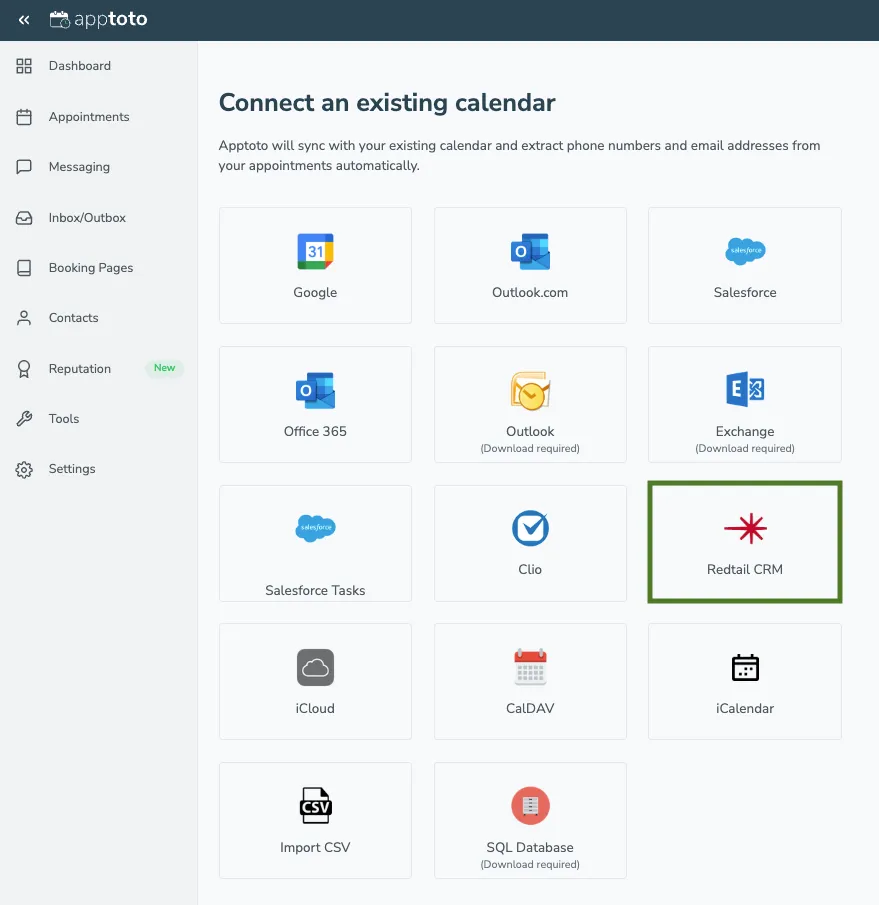879x905 pixels.
Task: Select the Salesforce Tasks label
Action: click(315, 590)
